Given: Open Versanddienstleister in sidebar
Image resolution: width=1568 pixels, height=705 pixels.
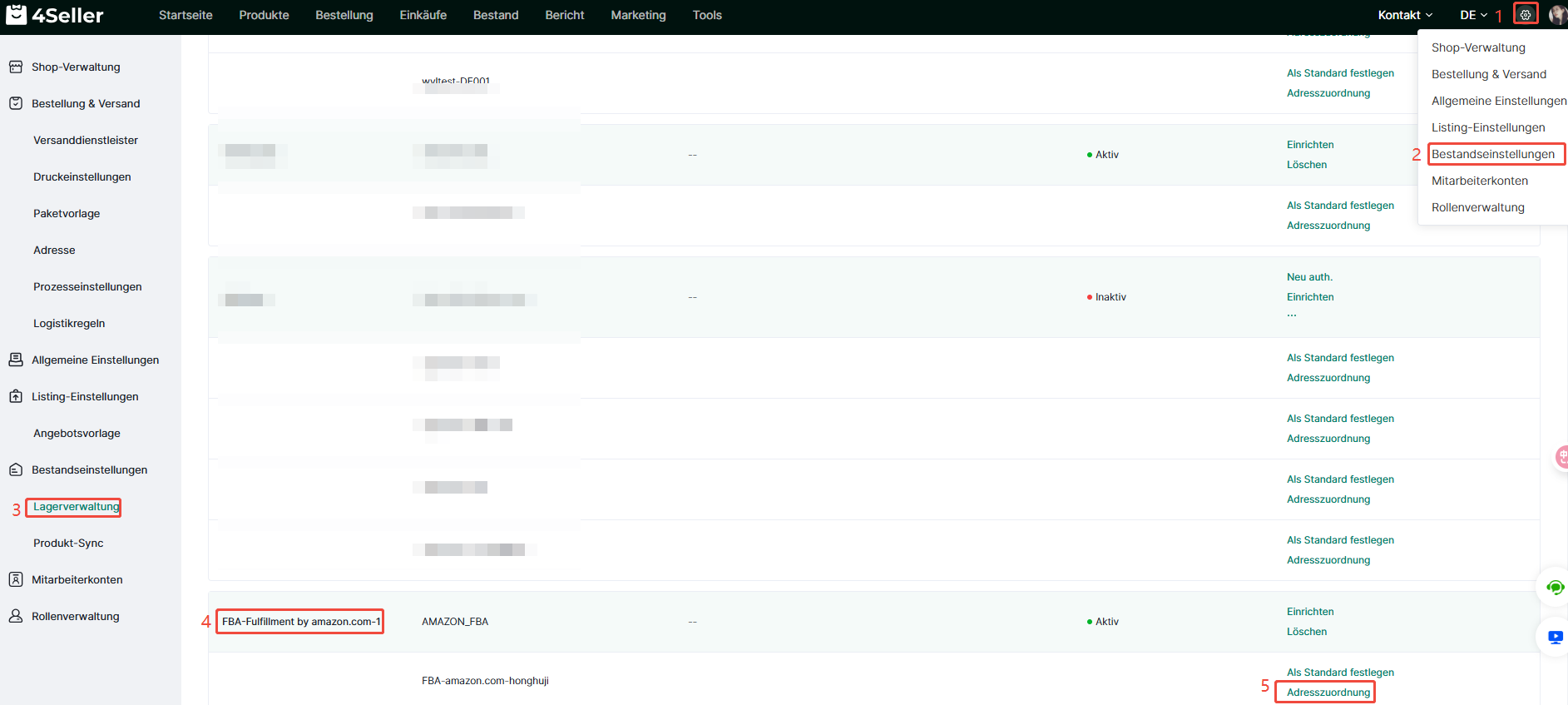Looking at the screenshot, I should (x=86, y=140).
